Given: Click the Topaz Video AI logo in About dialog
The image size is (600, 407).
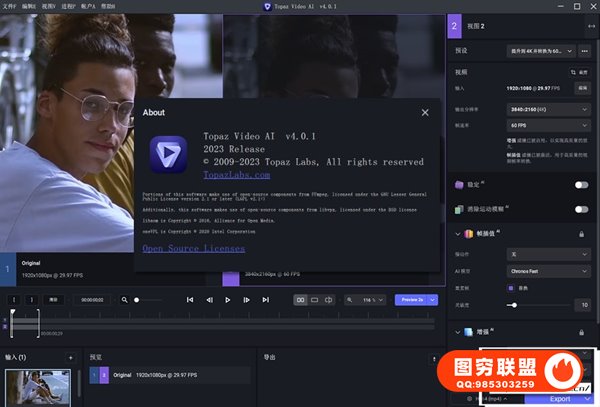Looking at the screenshot, I should [x=166, y=154].
